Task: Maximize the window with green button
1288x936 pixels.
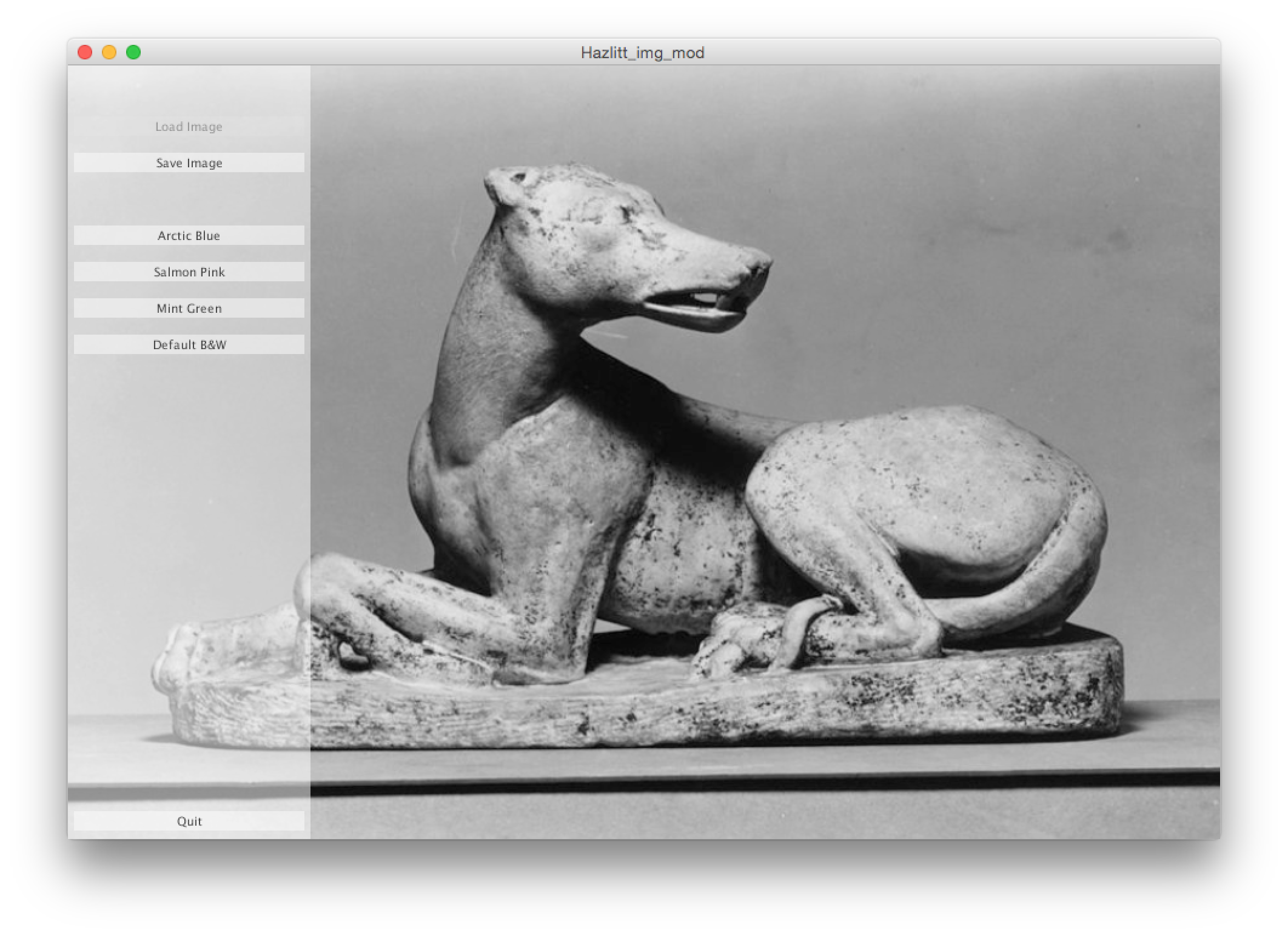Action: point(133,53)
